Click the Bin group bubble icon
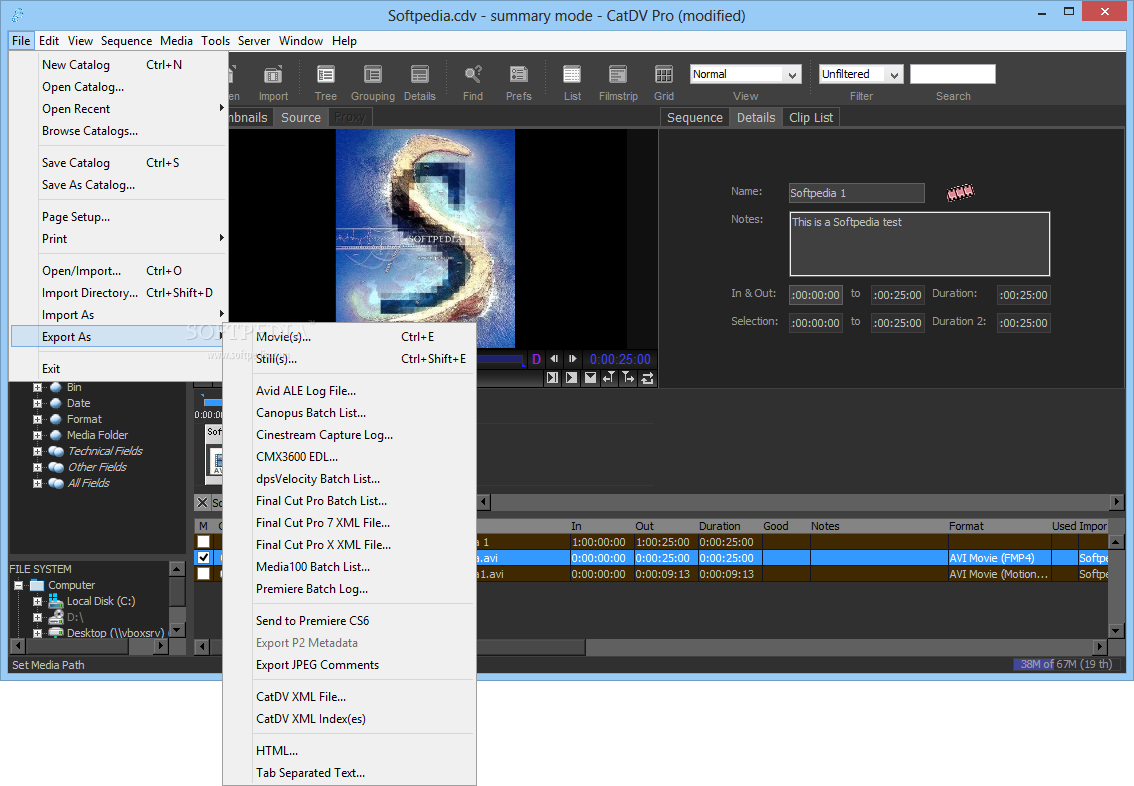This screenshot has width=1134, height=786. coord(56,388)
